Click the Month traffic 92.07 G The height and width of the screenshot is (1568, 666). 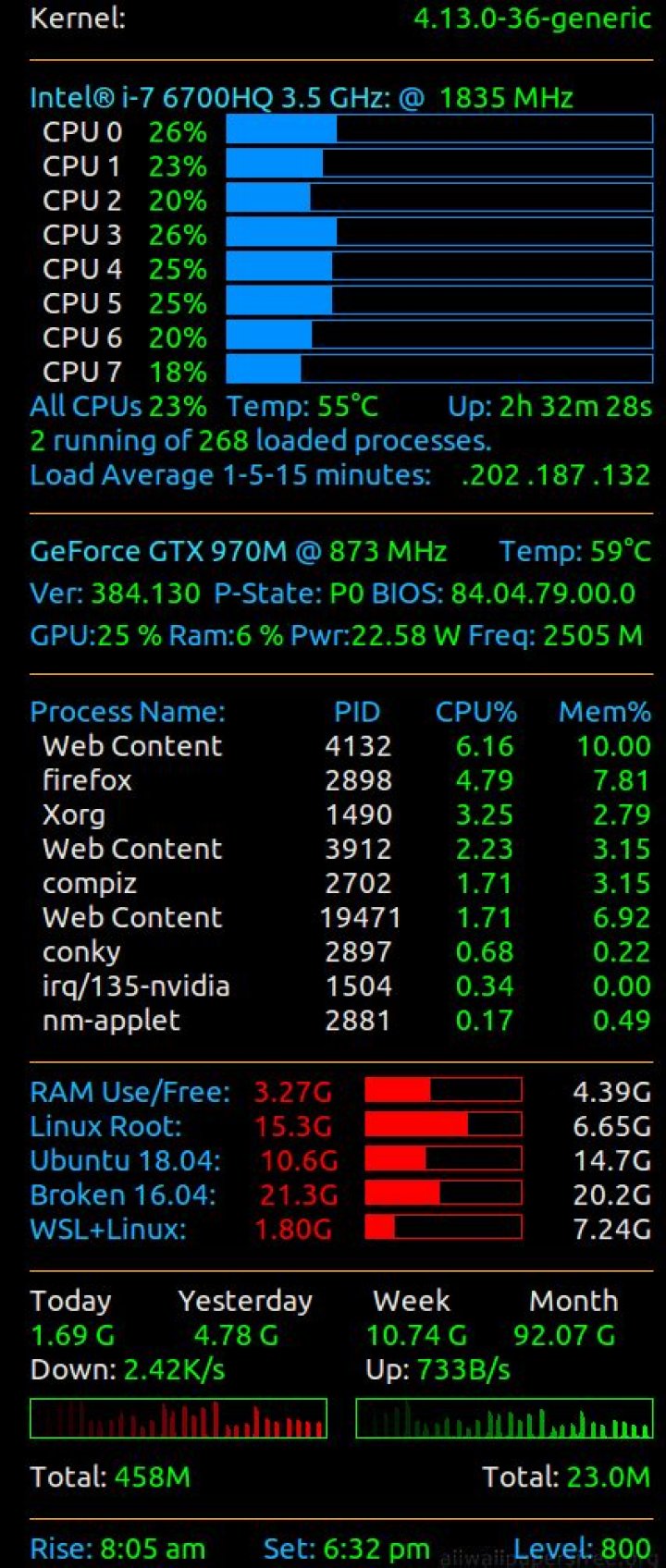564,1335
